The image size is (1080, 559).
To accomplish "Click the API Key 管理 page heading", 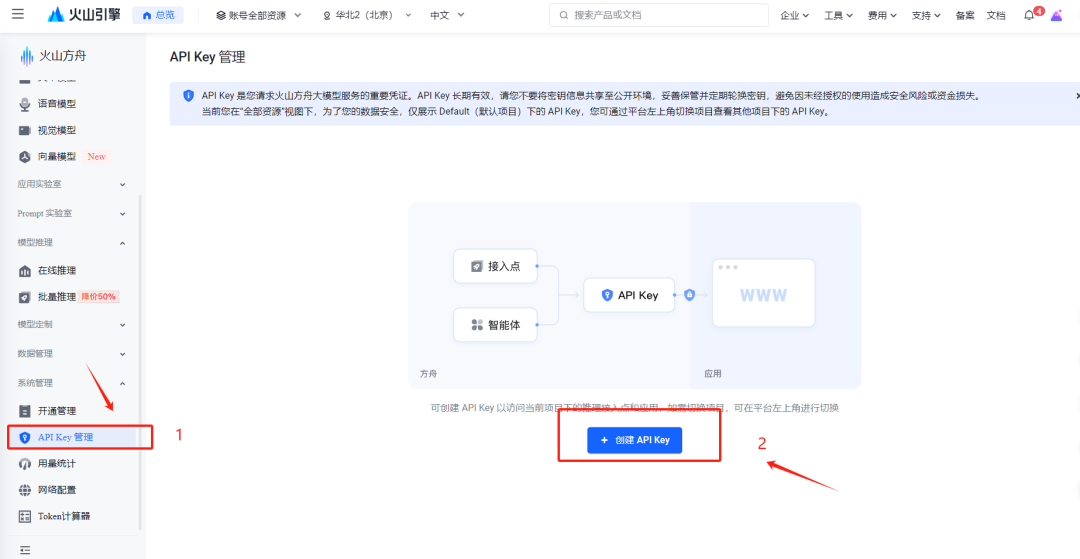I will 207,57.
